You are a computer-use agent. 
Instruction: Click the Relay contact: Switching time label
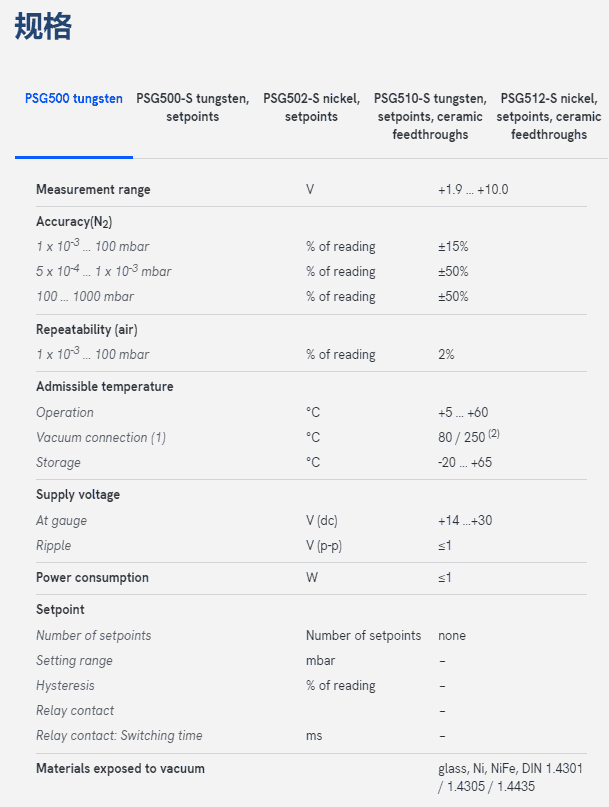pos(119,735)
